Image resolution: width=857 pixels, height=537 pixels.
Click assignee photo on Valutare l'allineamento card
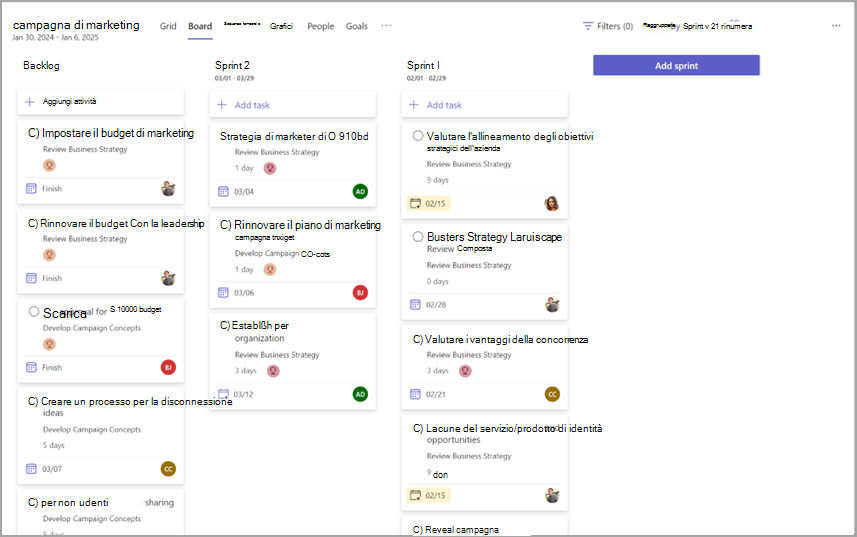(x=552, y=204)
